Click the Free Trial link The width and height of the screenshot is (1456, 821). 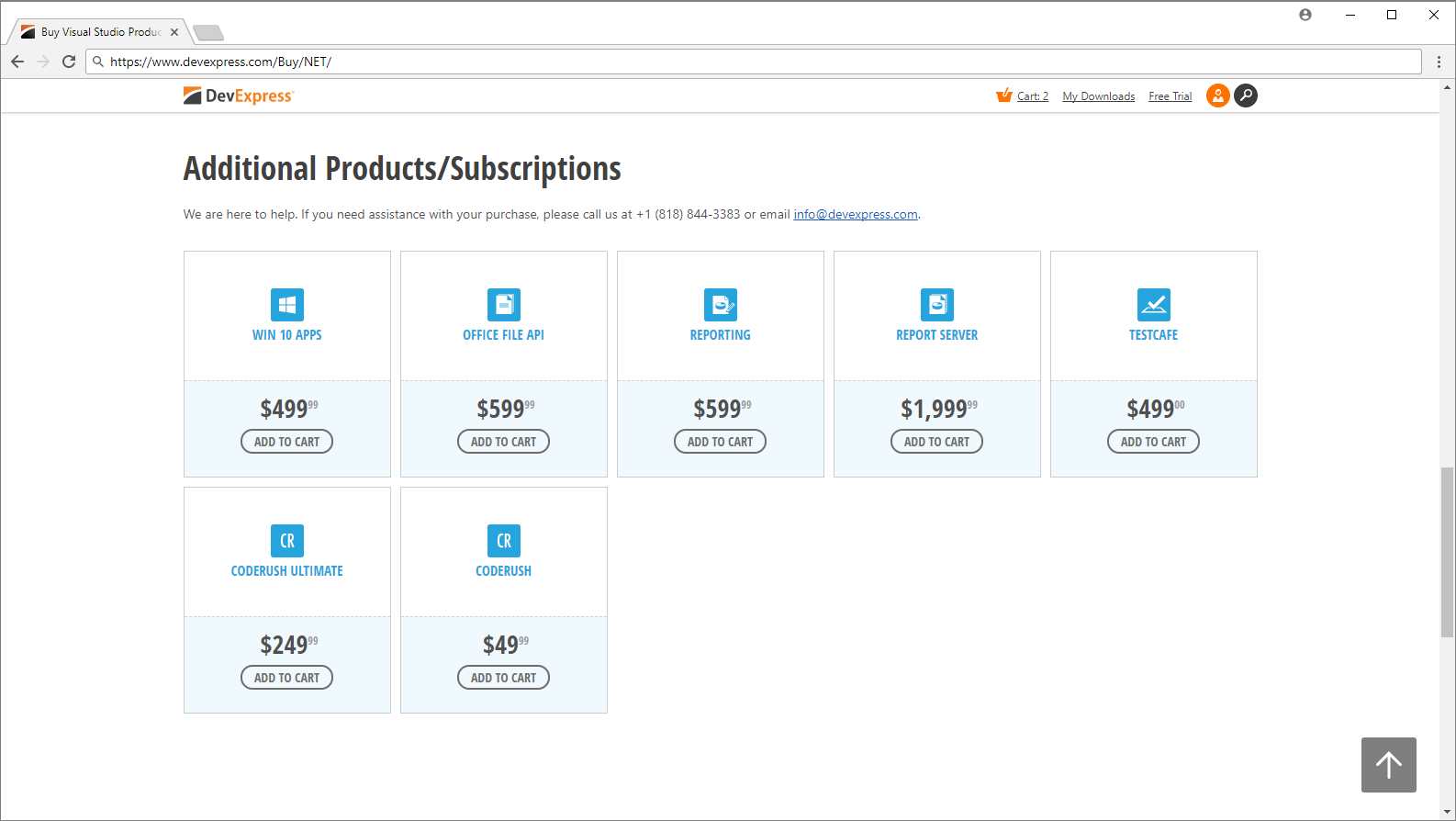point(1170,96)
